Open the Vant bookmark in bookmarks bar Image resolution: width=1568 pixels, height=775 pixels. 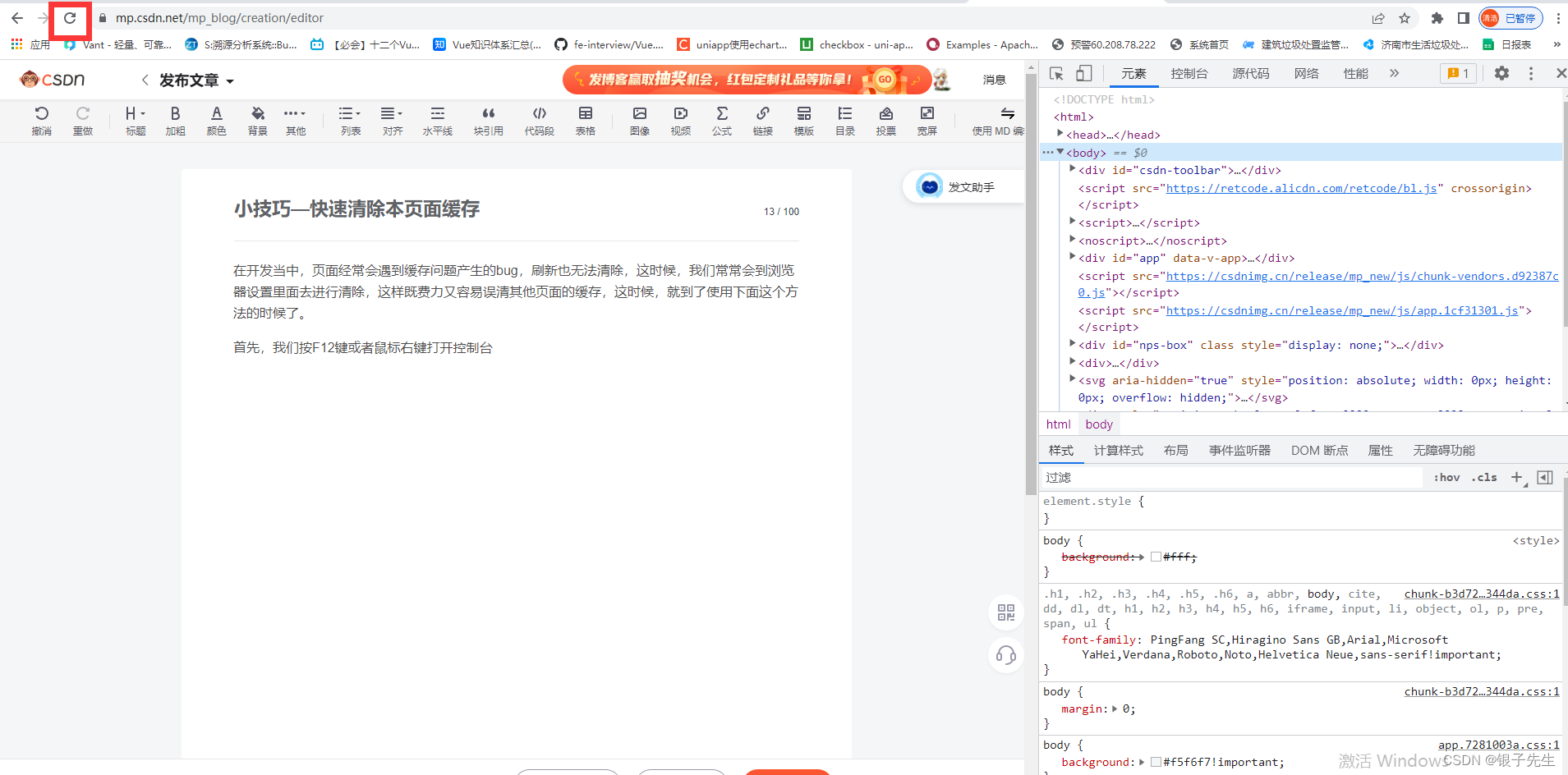pyautogui.click(x=118, y=44)
